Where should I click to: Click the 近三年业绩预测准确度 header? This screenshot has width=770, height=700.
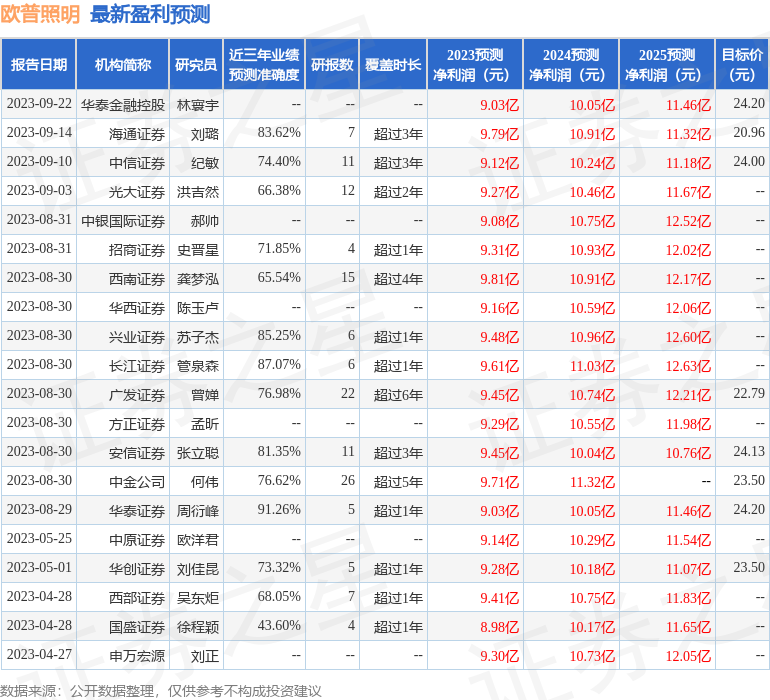[264, 65]
